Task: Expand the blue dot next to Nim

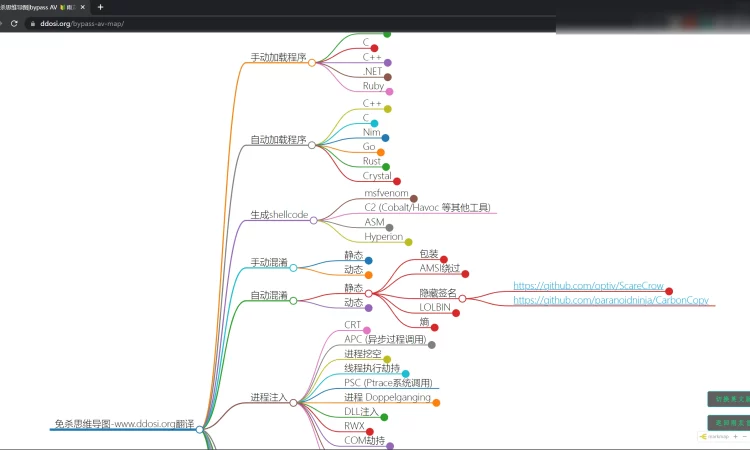Action: click(x=385, y=138)
